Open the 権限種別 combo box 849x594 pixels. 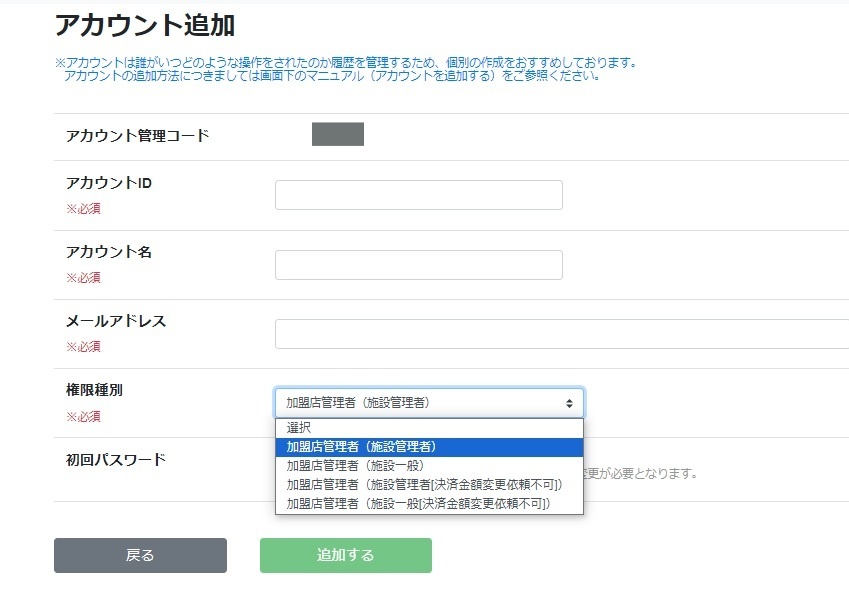pyautogui.click(x=429, y=402)
